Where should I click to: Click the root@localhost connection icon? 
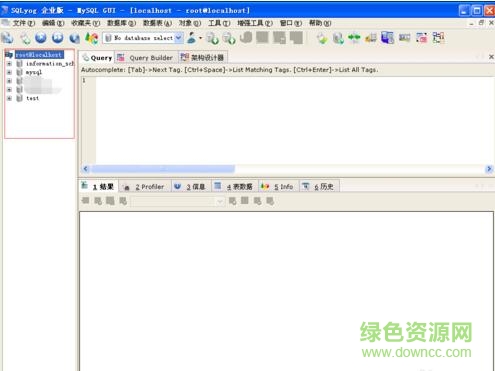click(9, 54)
